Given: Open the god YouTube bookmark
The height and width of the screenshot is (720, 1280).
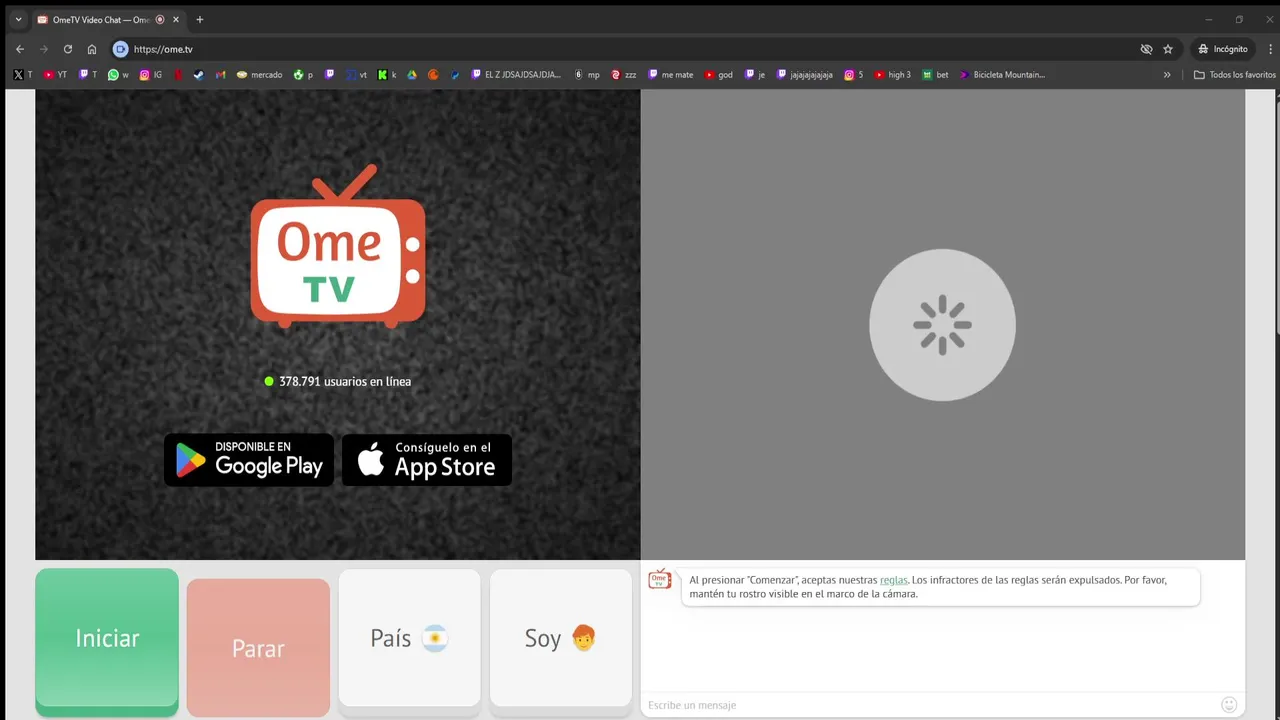Looking at the screenshot, I should [x=718, y=75].
